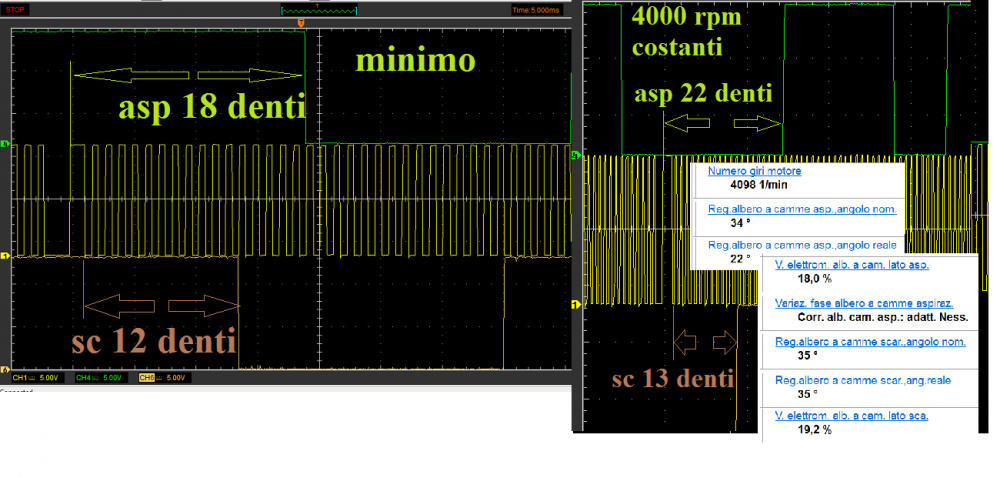This screenshot has width=1000, height=478.
Task: Open the Numero giri motore link
Action: 754,171
